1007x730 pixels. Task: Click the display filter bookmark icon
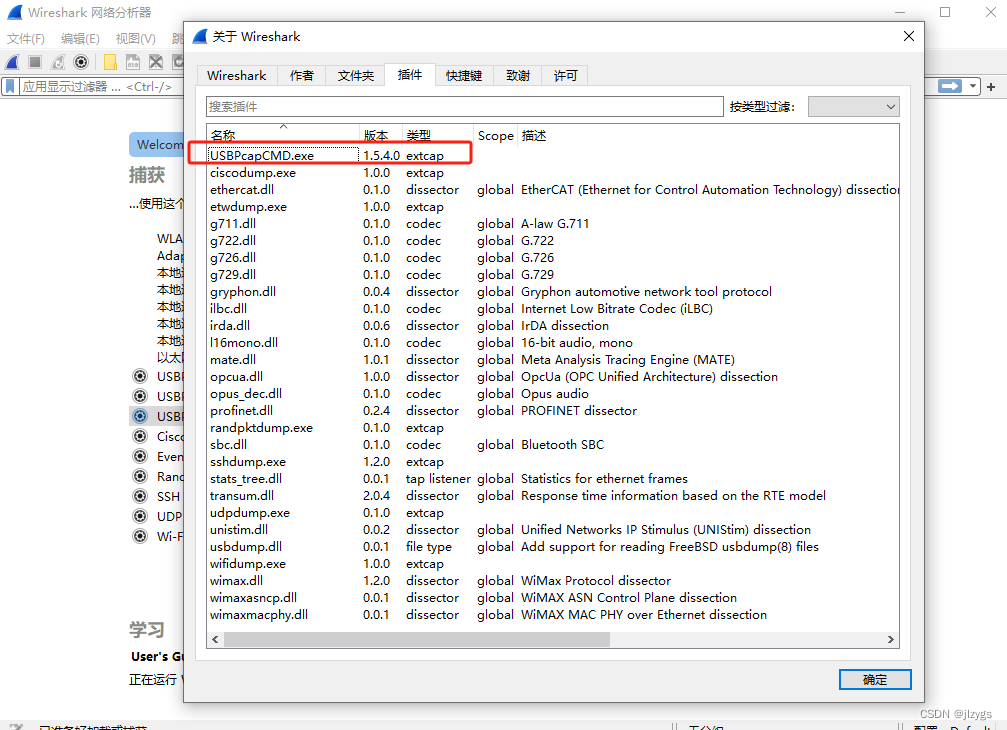tap(10, 86)
